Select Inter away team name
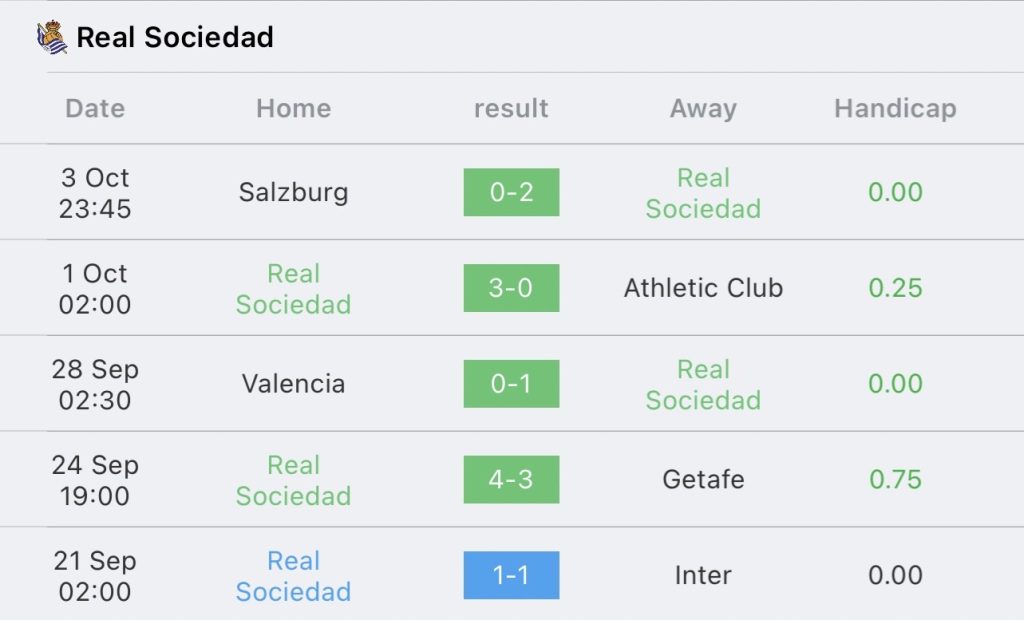Viewport: 1024px width, 620px height. [703, 575]
